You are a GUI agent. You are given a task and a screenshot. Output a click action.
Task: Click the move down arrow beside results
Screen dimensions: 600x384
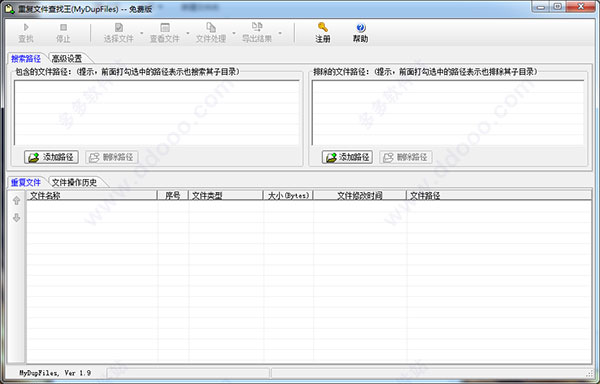coord(16,218)
